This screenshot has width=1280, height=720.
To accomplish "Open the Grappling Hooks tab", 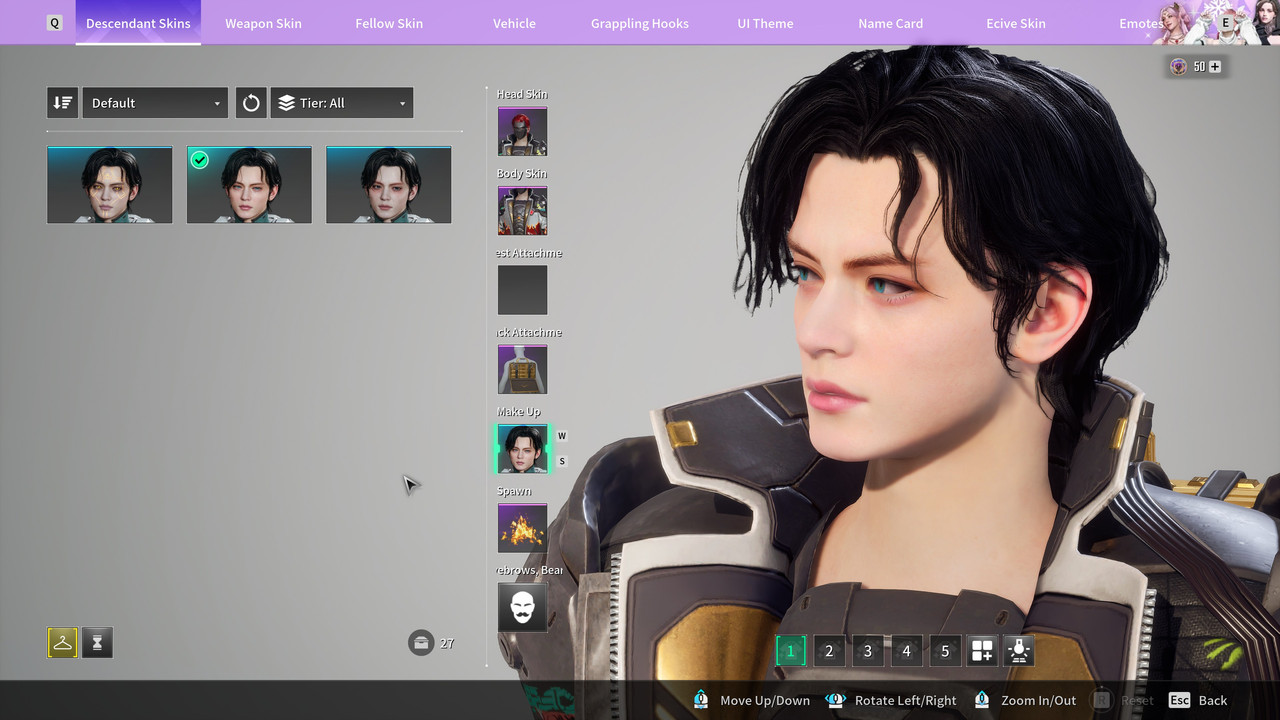I will coord(640,23).
